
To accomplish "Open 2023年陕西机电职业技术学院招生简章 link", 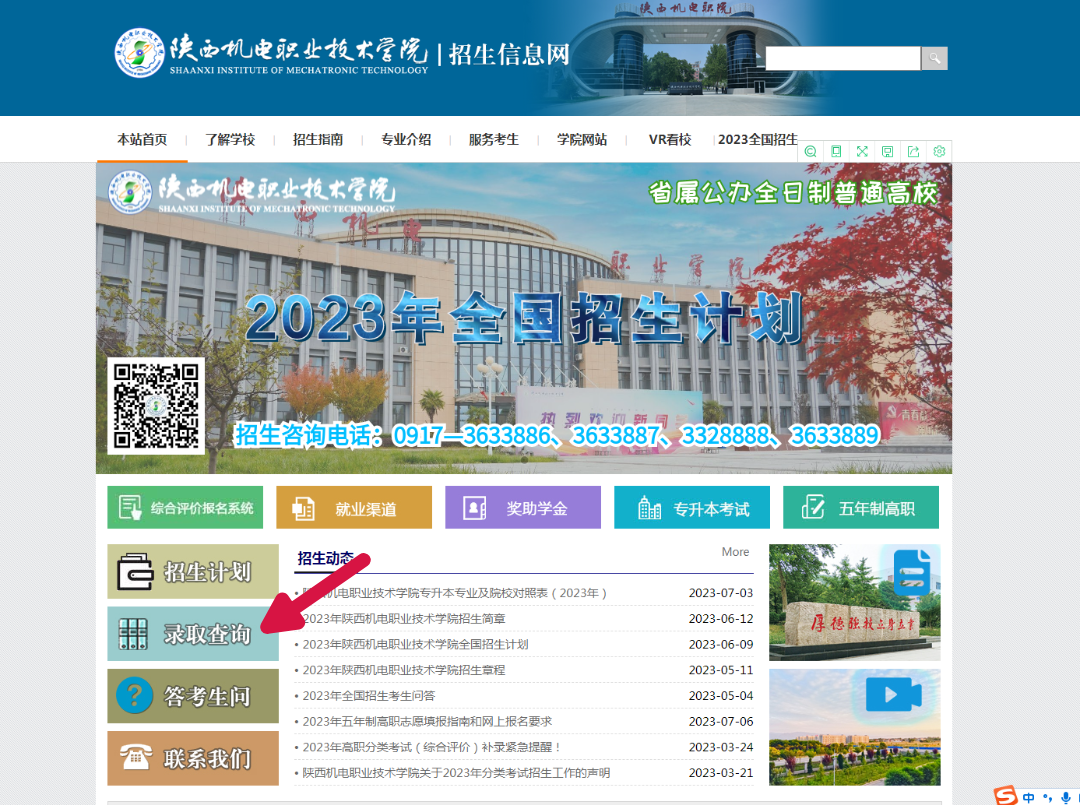I will 404,618.
